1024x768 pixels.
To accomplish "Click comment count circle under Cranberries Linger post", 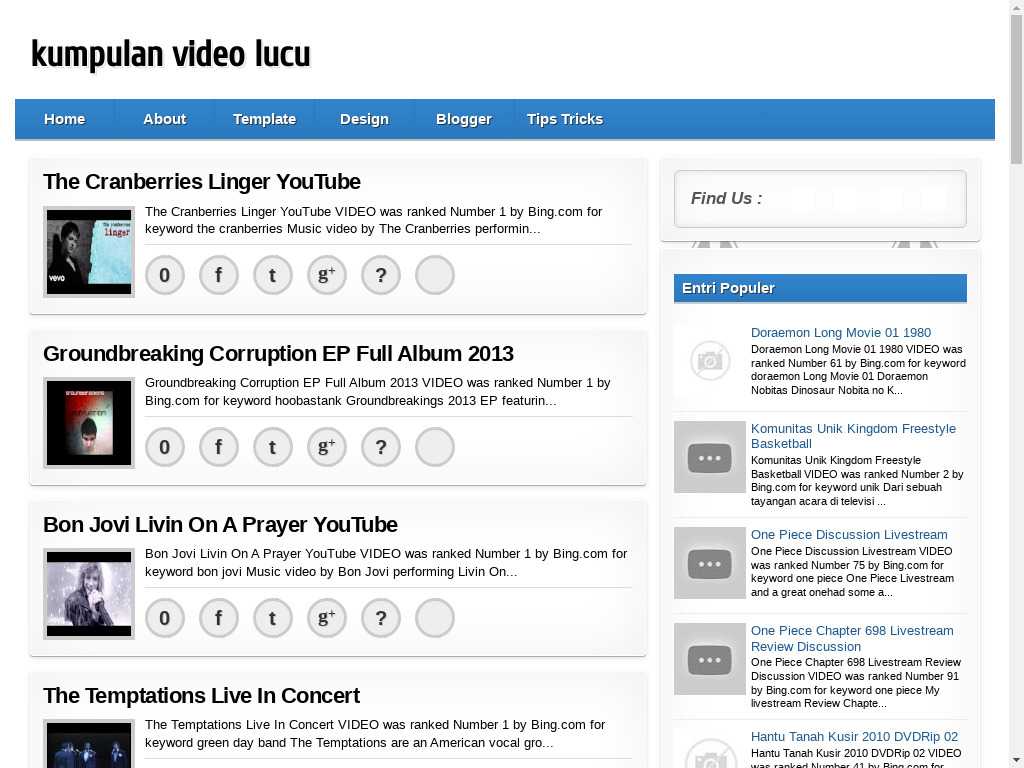I will pos(165,275).
